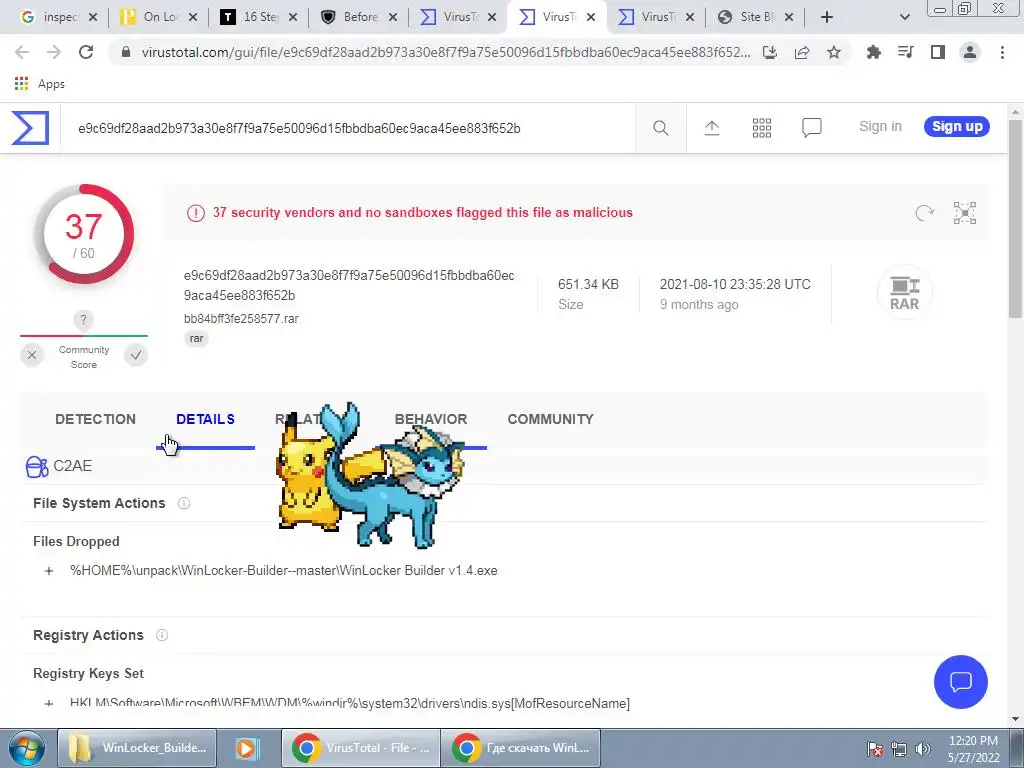Click the volume speaker tray icon
1024x768 pixels.
[923, 749]
